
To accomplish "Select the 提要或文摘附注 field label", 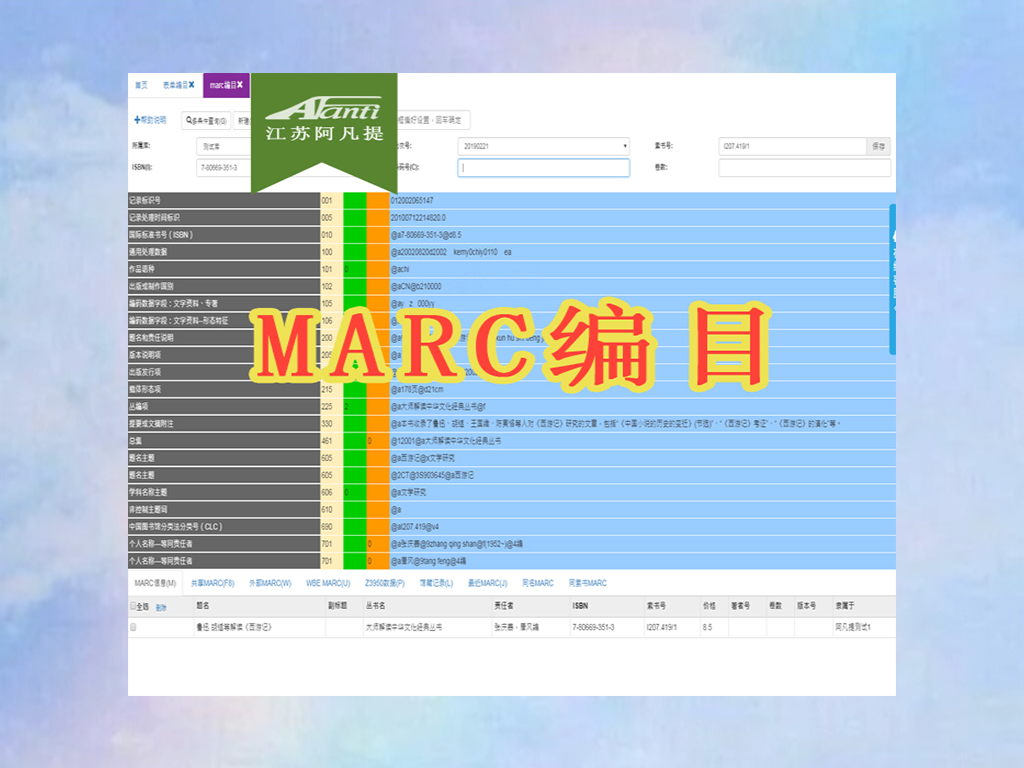I will pyautogui.click(x=224, y=424).
